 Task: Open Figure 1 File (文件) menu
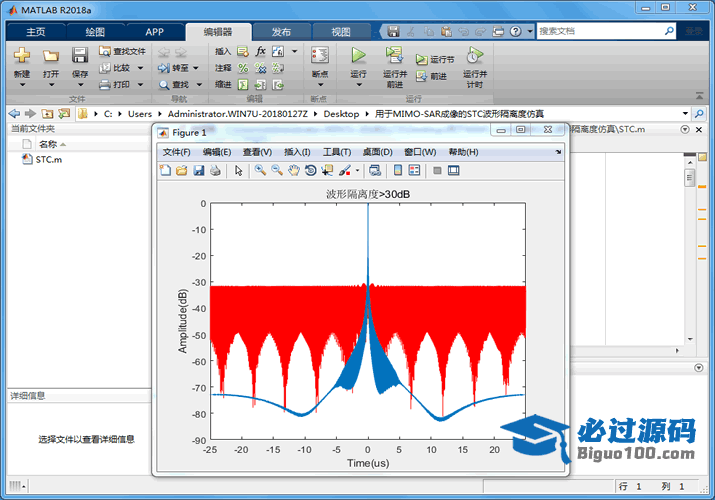(176, 152)
